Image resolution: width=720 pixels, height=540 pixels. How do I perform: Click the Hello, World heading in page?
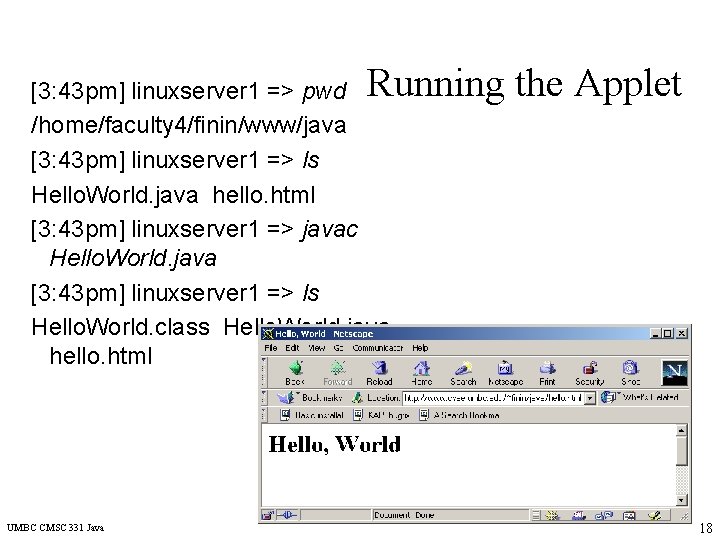pos(335,444)
